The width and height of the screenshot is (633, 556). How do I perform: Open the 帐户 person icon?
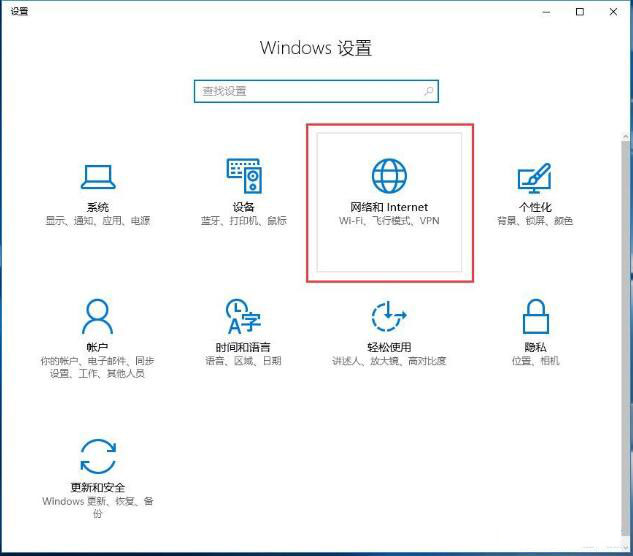coord(97,316)
